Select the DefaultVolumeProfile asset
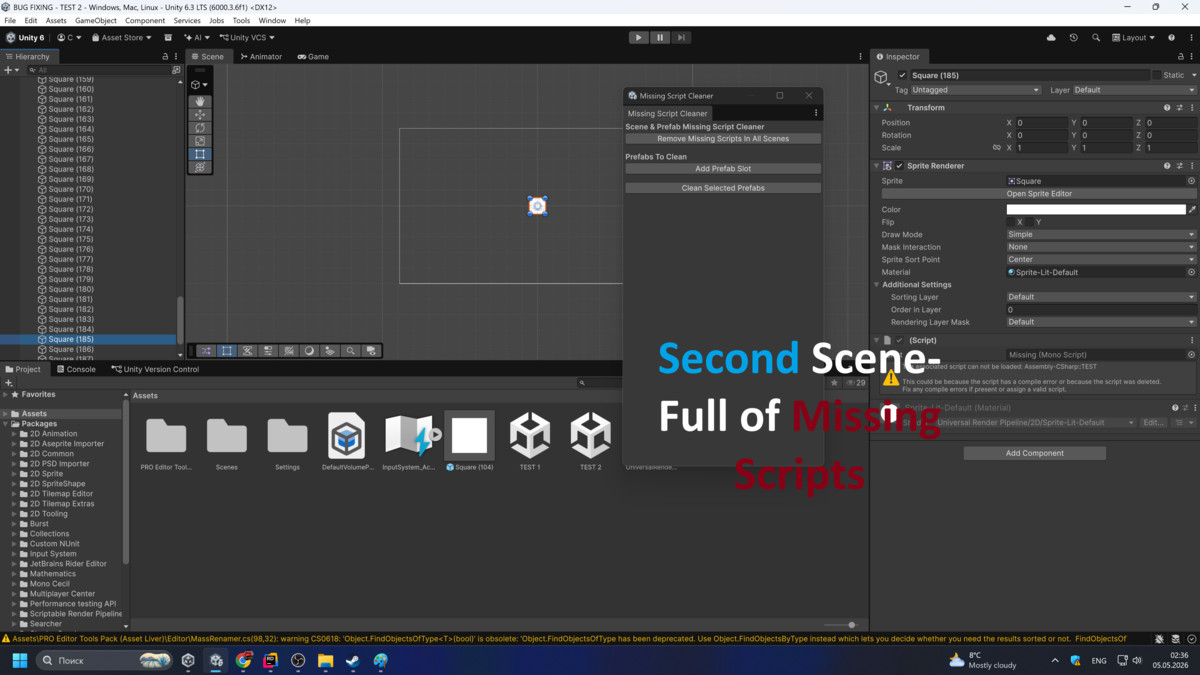This screenshot has width=1200, height=675. coord(347,441)
